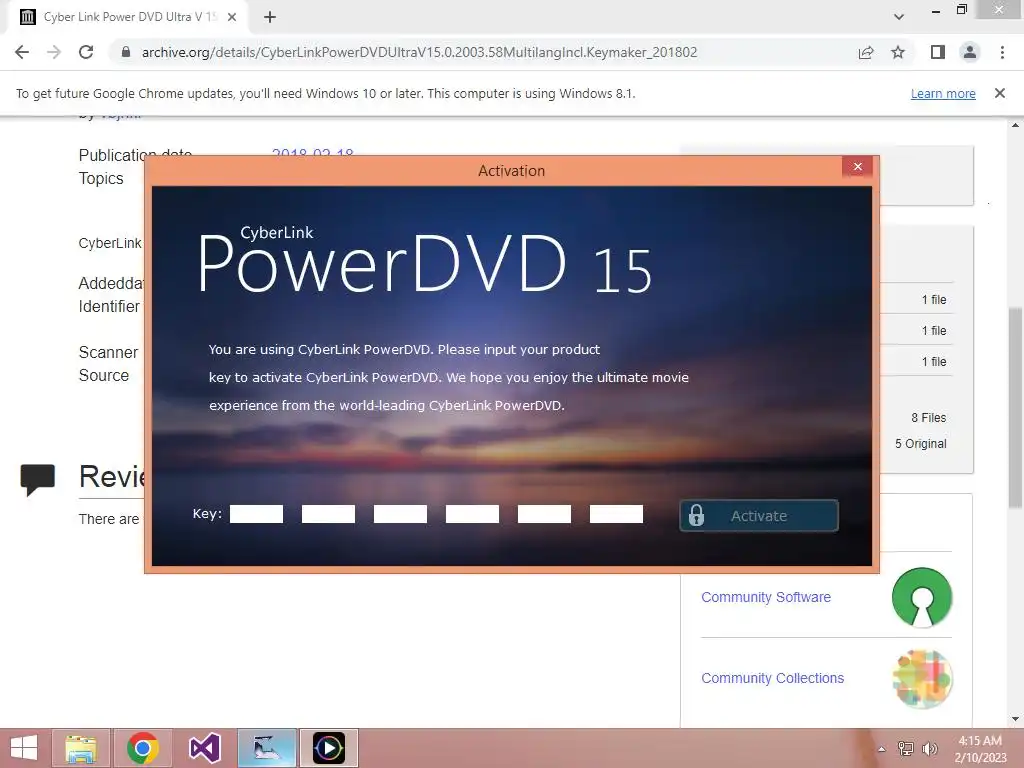The image size is (1024, 768).
Task: Open a new Chrome tab
Action: point(270,18)
